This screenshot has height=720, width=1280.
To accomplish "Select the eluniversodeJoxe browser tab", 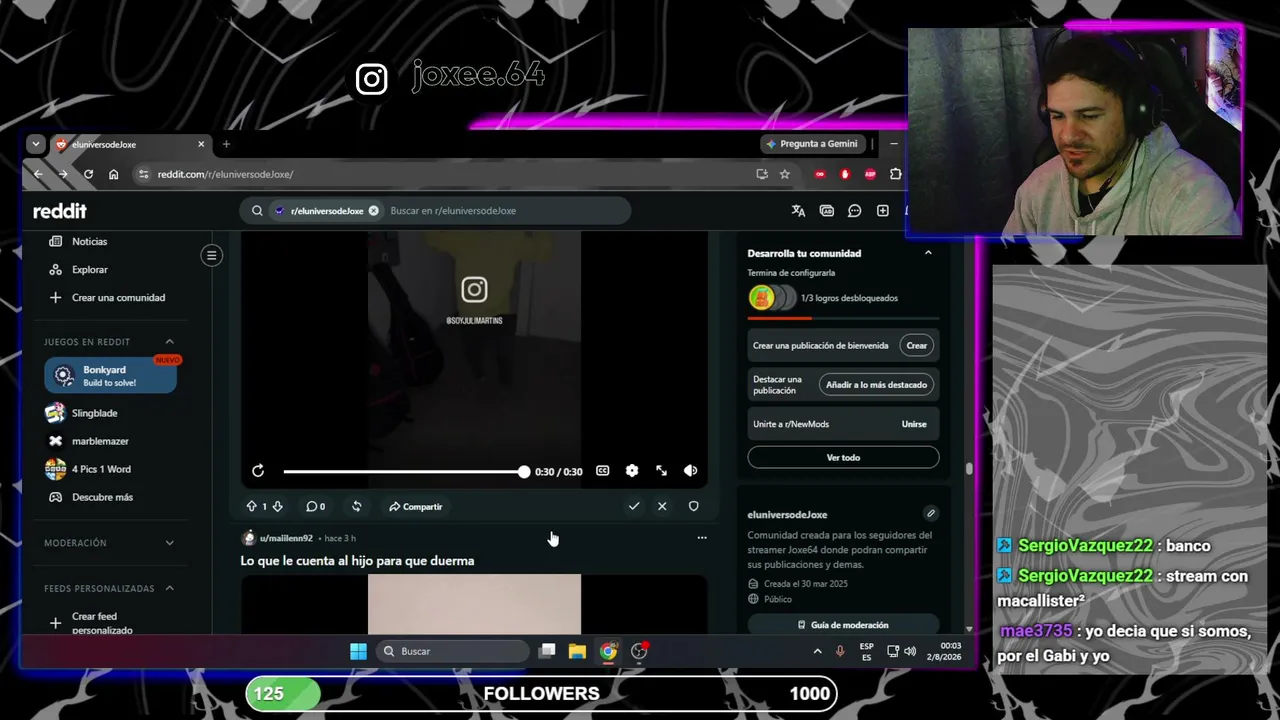I will pyautogui.click(x=130, y=144).
